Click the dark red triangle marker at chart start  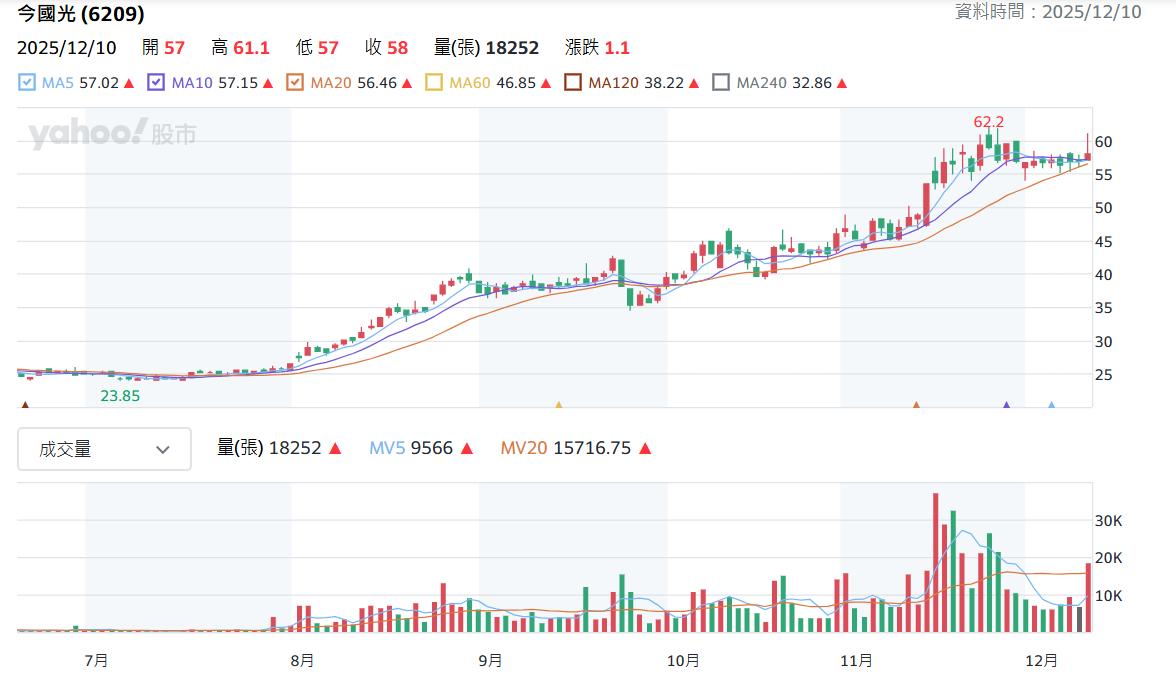(x=26, y=405)
